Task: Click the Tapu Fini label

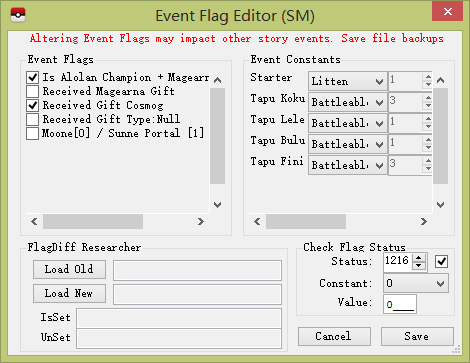Action: coord(277,162)
